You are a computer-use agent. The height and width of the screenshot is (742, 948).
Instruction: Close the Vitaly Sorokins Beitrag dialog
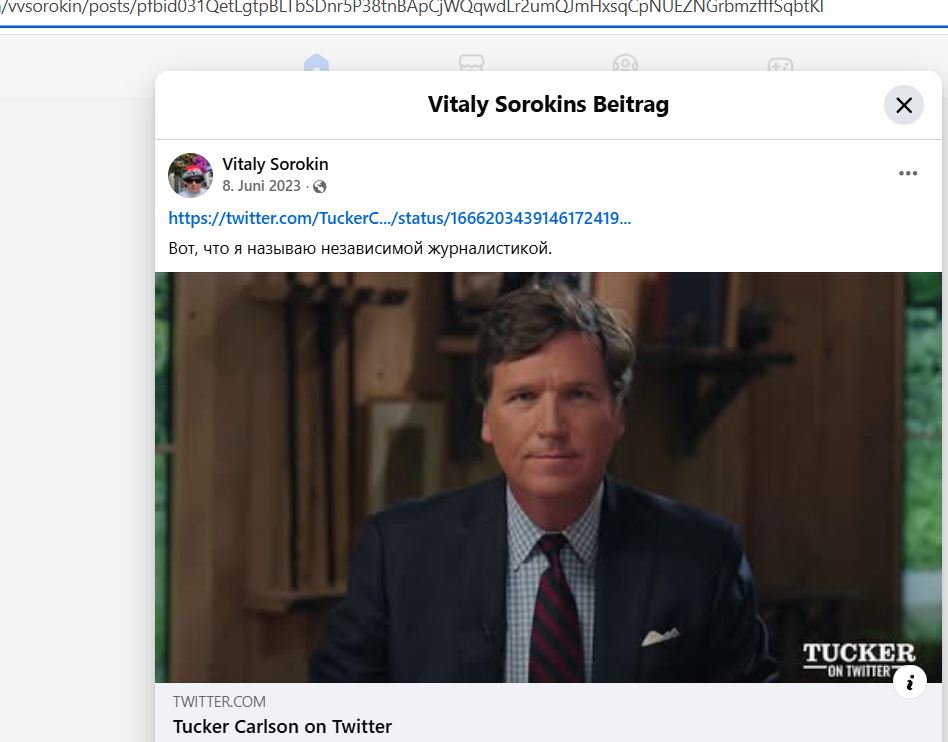pos(903,105)
